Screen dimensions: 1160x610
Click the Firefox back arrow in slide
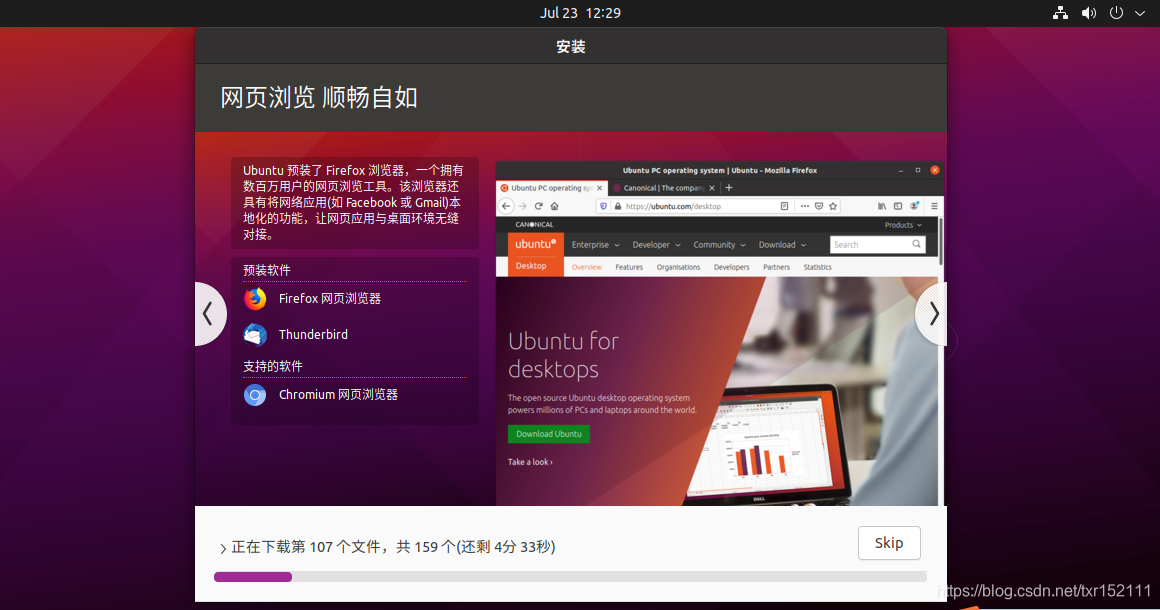tap(506, 206)
